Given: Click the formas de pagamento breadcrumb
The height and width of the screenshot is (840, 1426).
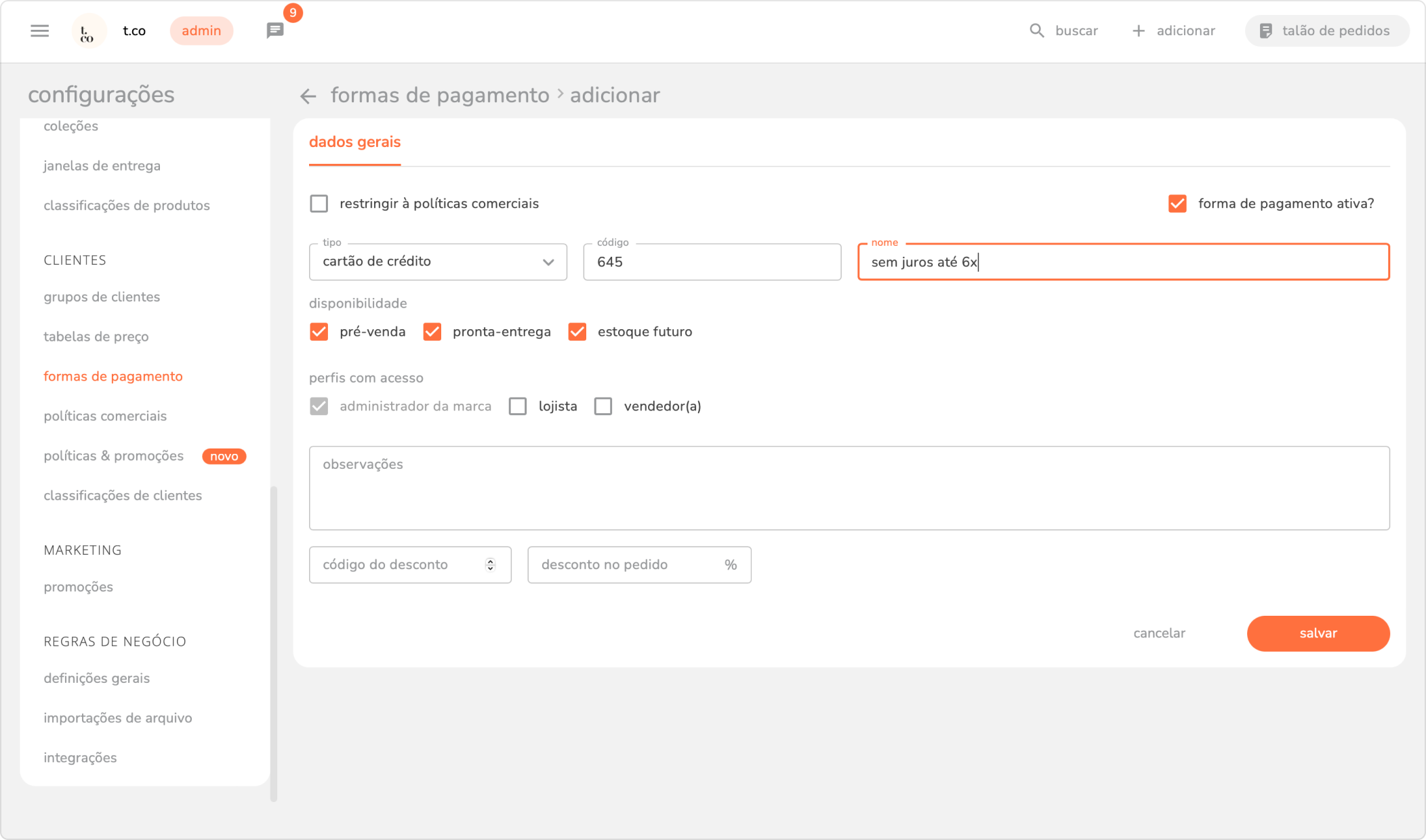Looking at the screenshot, I should [x=440, y=95].
